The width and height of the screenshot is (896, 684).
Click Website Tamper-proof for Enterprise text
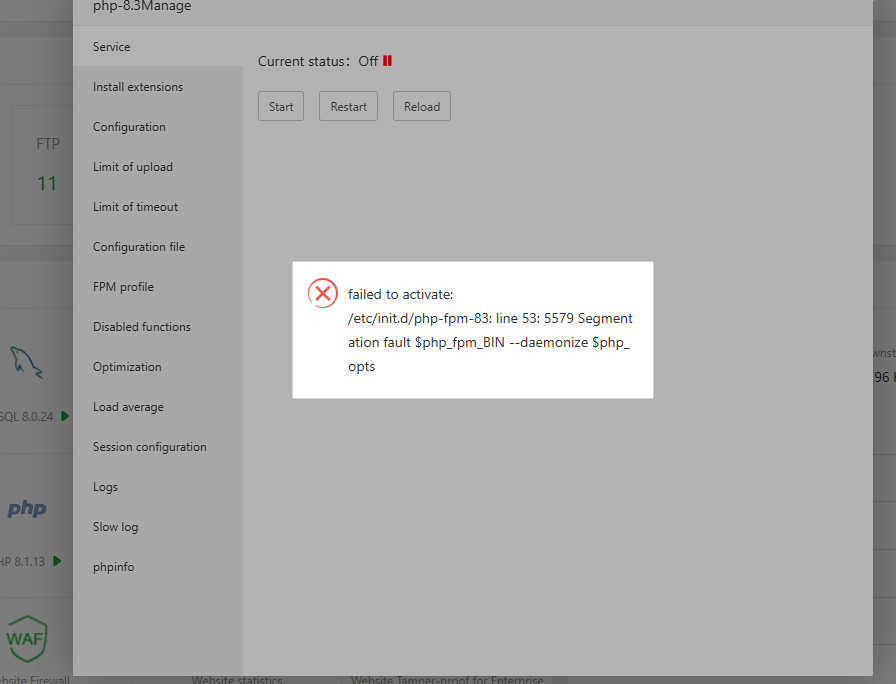(447, 680)
